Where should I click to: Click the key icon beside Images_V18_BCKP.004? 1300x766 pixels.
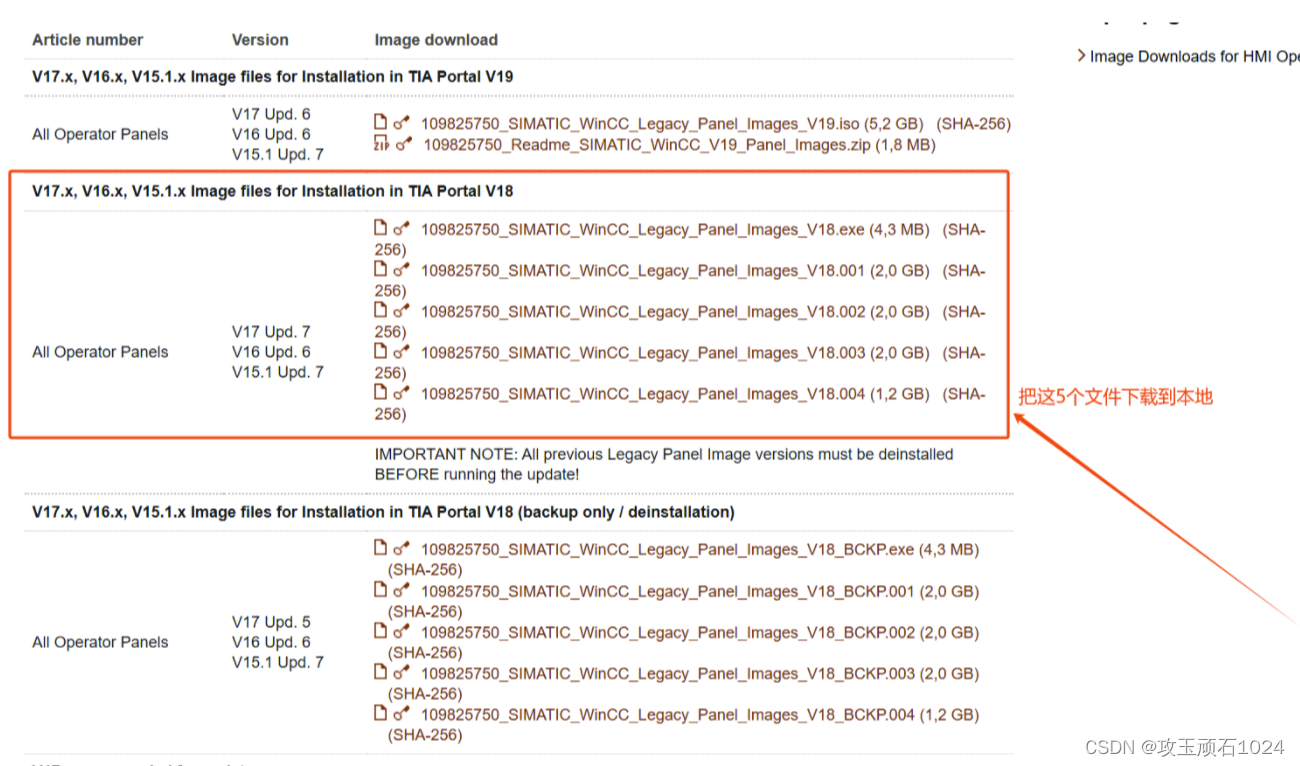(x=401, y=713)
